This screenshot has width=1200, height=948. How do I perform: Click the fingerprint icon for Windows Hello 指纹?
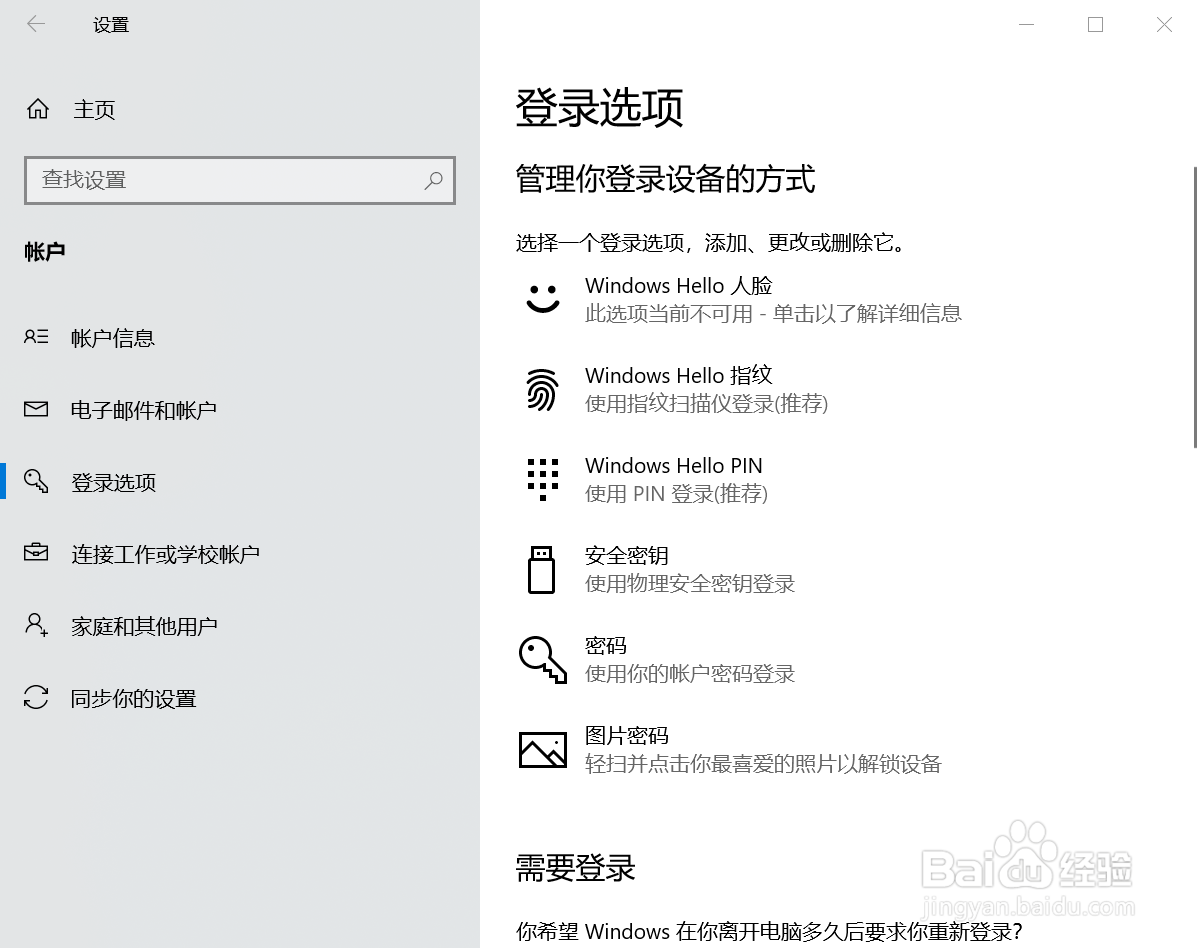(542, 390)
